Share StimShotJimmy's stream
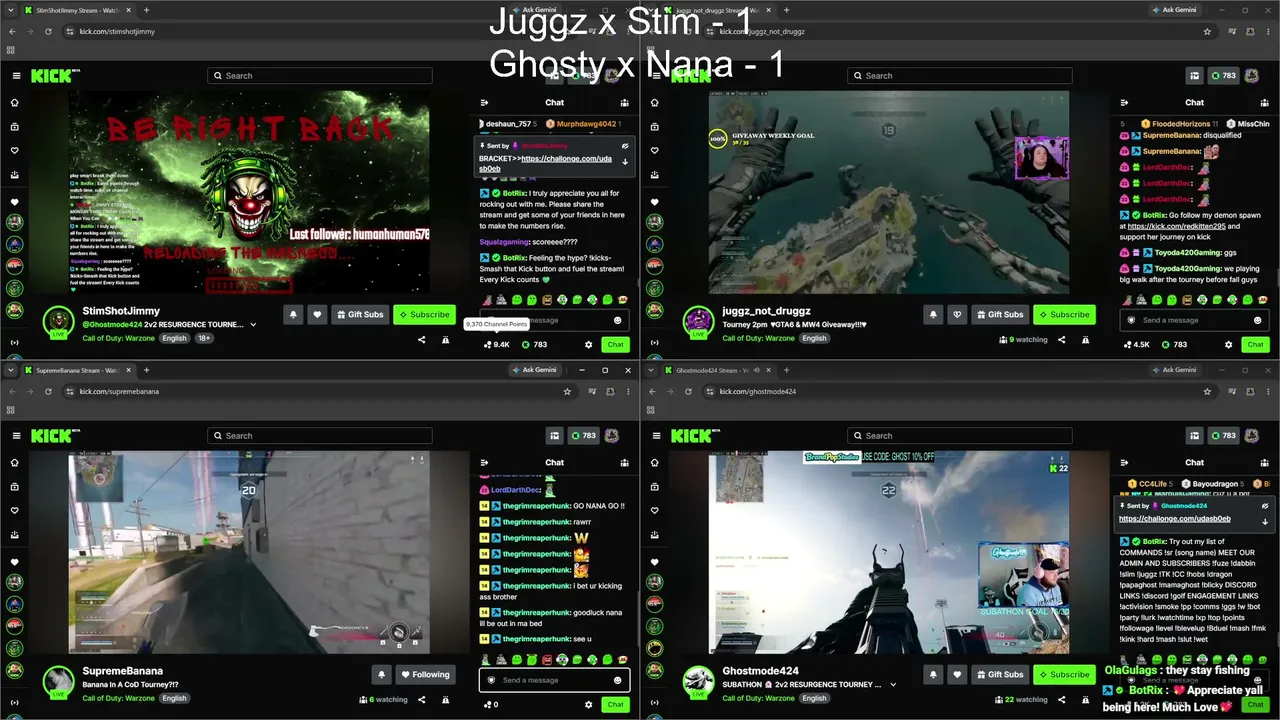The image size is (1280, 720). [421, 340]
